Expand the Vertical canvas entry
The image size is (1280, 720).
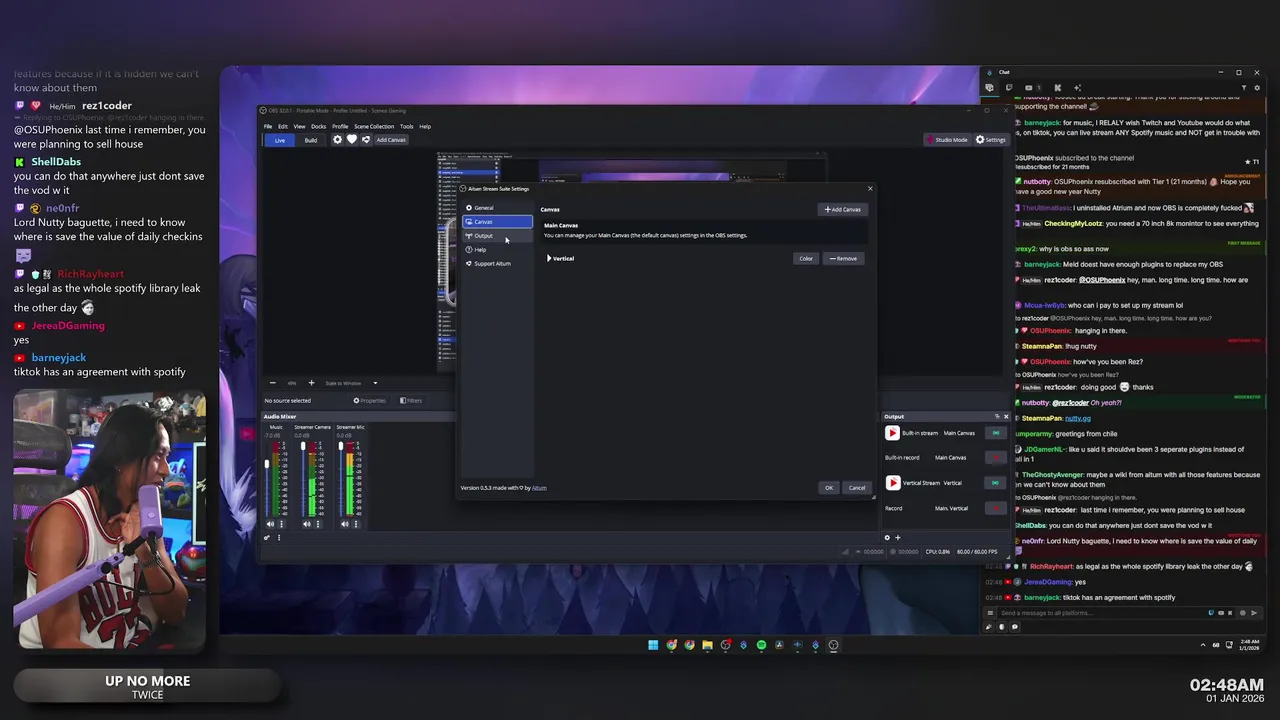[x=549, y=258]
